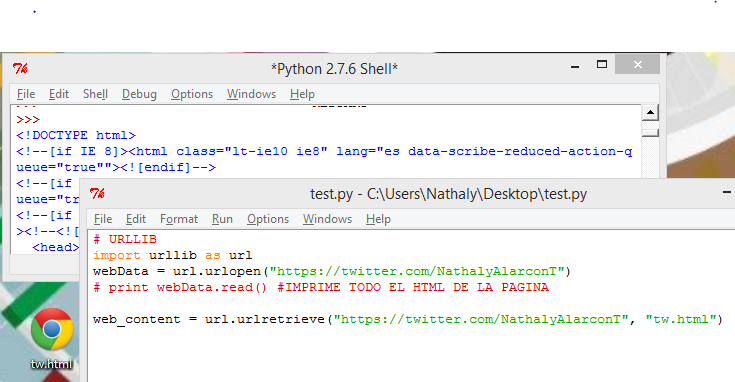This screenshot has width=735, height=382.
Task: Open Debug menu in Python Shell window
Action: pos(139,94)
